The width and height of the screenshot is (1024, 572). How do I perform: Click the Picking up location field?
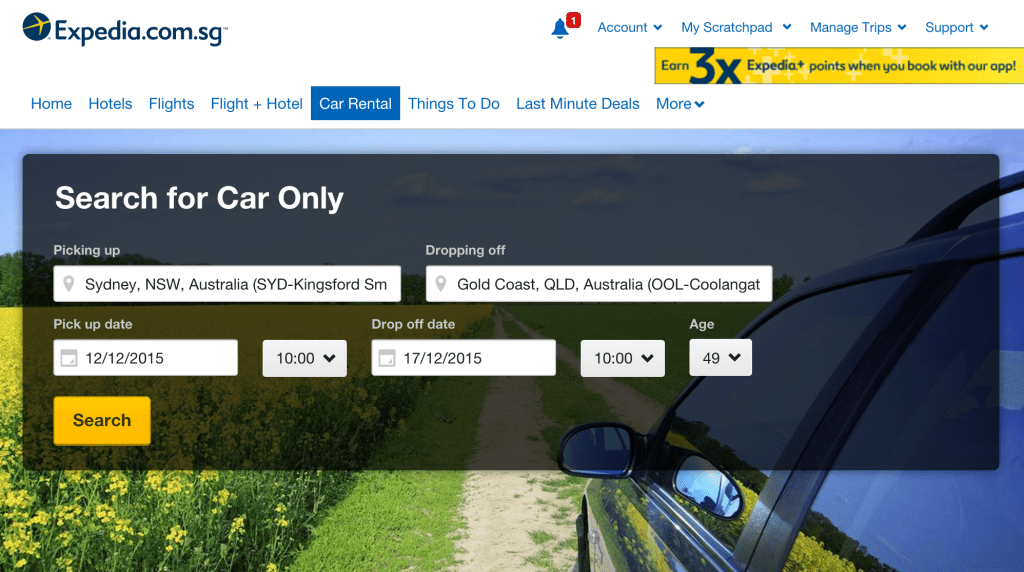click(x=227, y=283)
